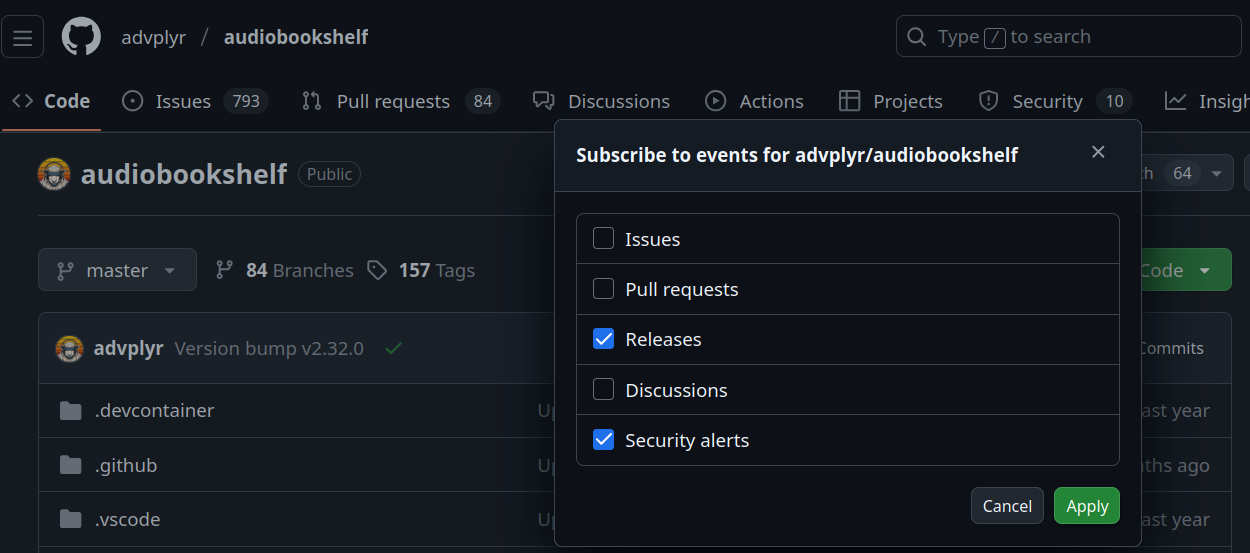Screen dimensions: 1250x553
Task: Click the green commit status checkmark
Action: point(394,348)
